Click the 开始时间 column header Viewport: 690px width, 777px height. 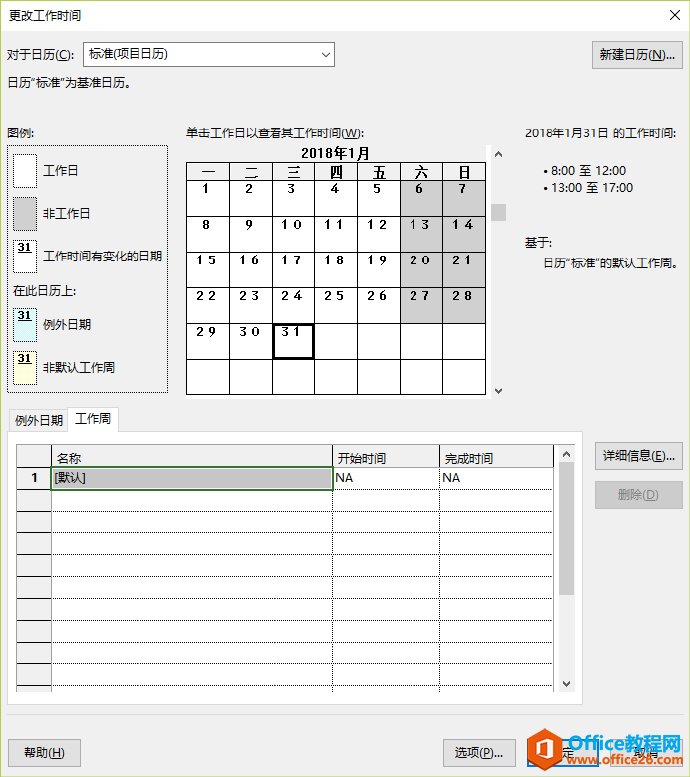[386, 457]
